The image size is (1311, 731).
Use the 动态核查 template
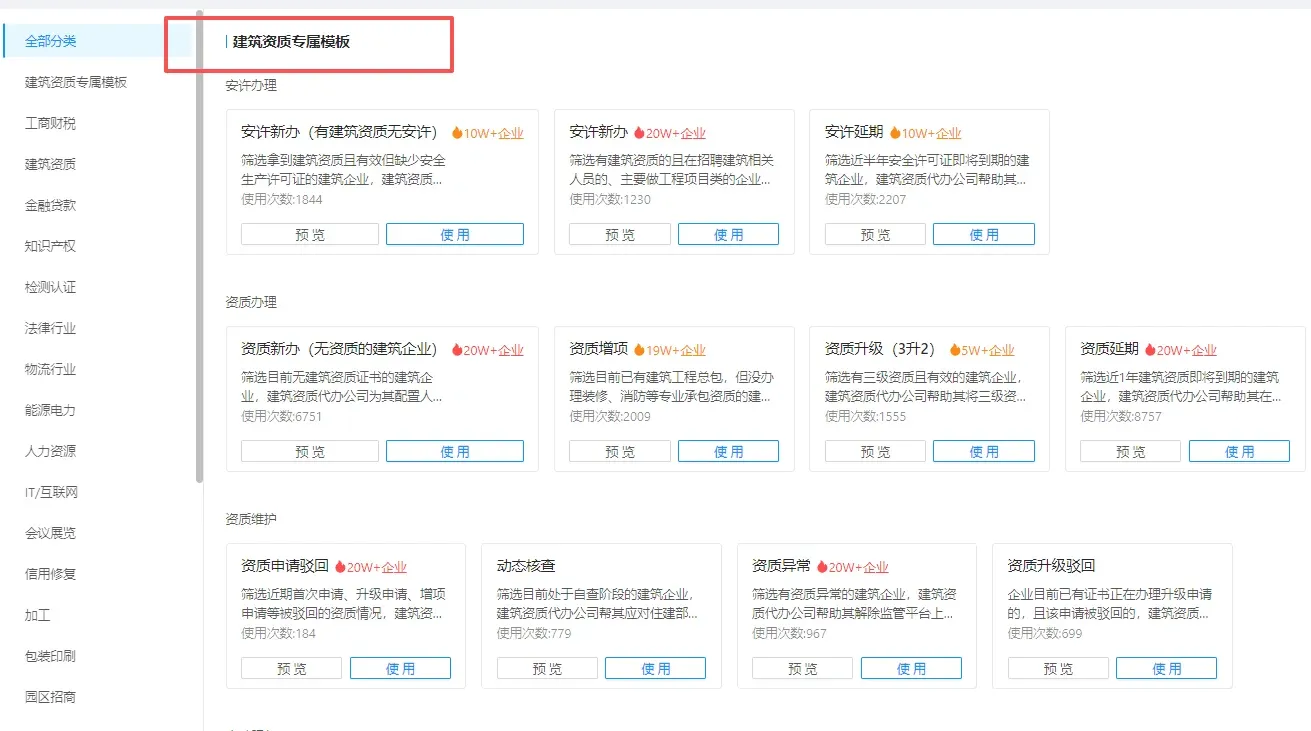(x=655, y=668)
